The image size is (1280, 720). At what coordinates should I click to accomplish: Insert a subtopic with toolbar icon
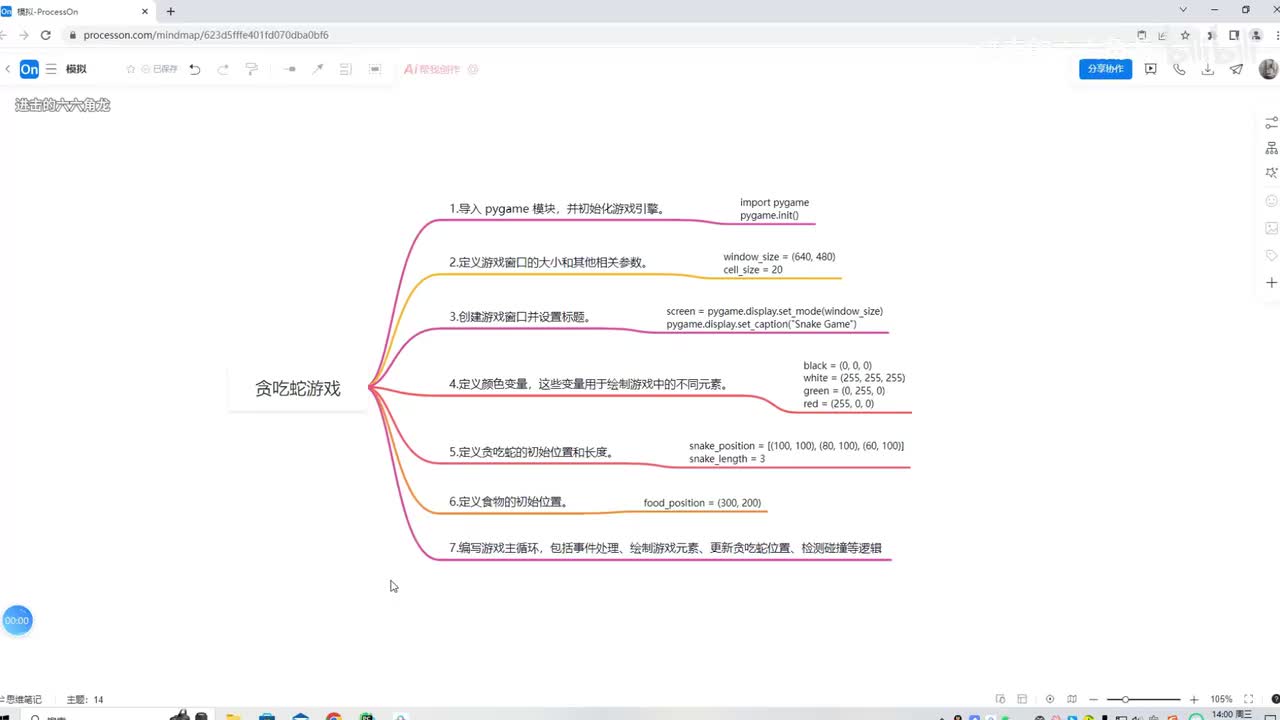tap(290, 69)
